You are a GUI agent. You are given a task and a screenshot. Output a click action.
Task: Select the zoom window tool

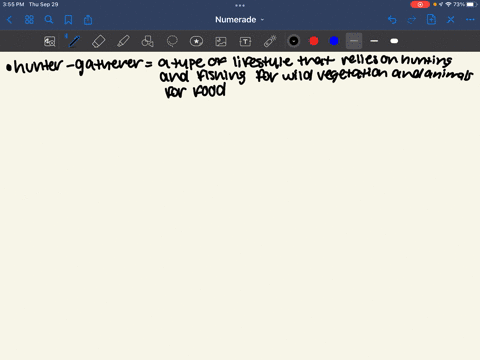tap(50, 41)
